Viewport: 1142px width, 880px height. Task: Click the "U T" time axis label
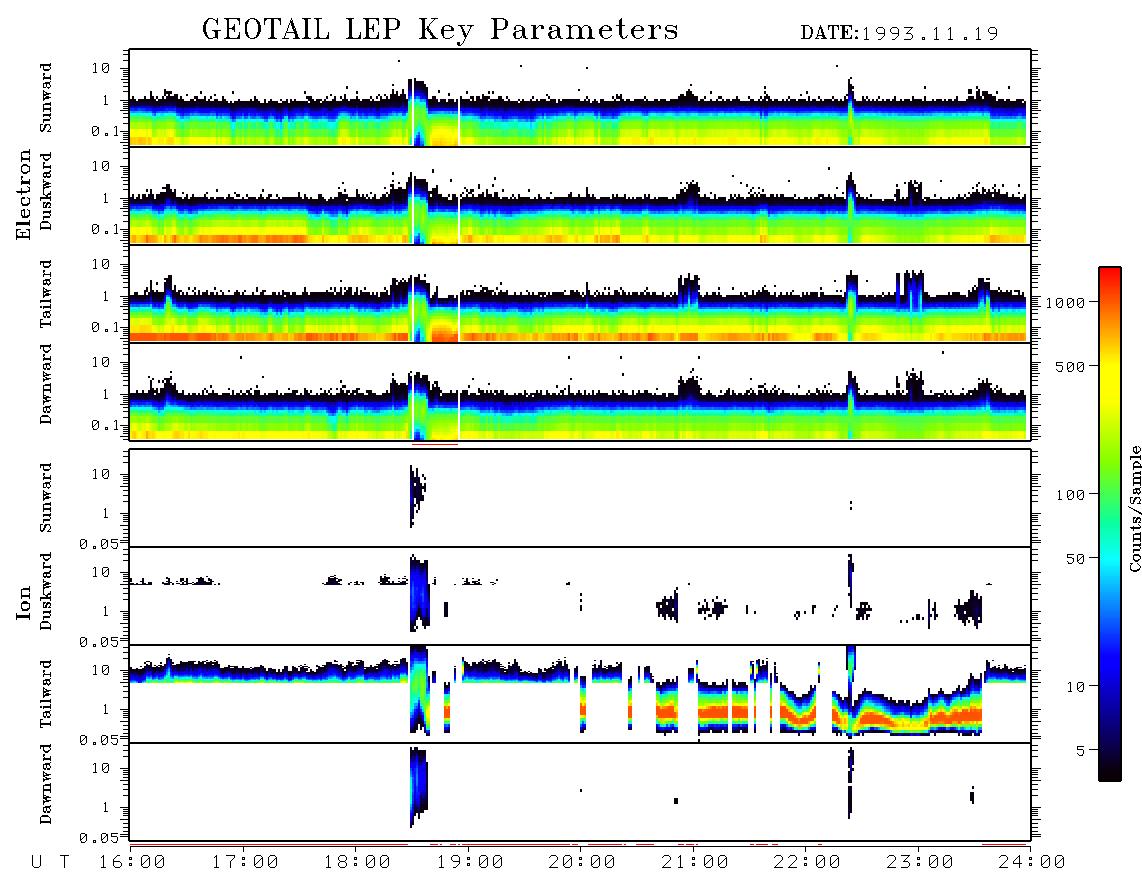pyautogui.click(x=51, y=862)
